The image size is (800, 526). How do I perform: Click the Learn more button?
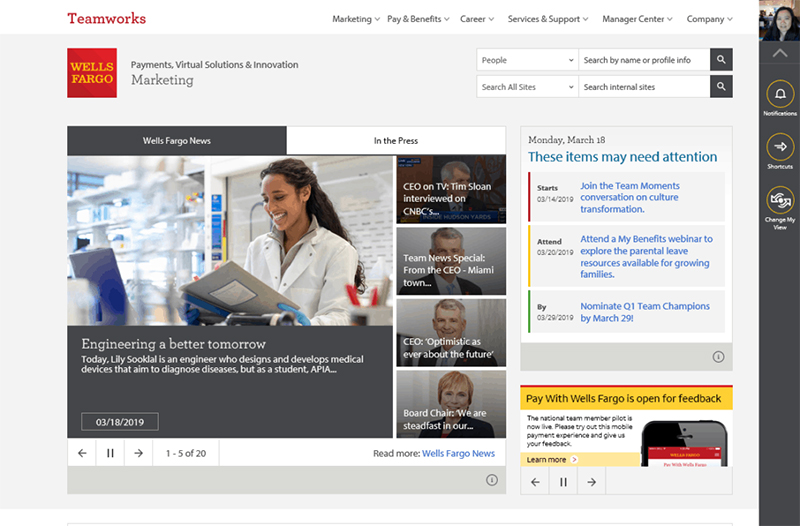click(551, 460)
